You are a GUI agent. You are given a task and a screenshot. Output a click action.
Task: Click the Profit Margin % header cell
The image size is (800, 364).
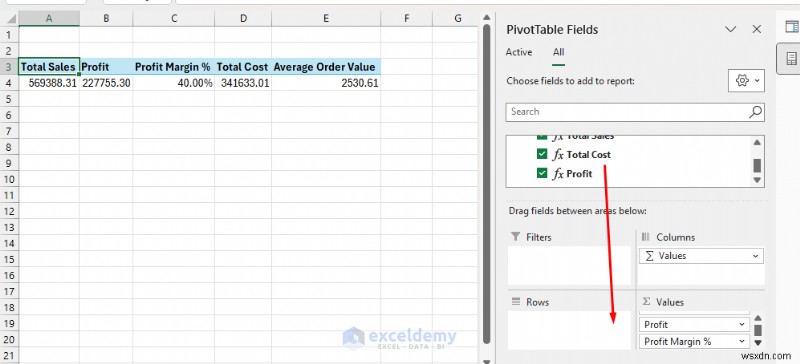point(174,67)
